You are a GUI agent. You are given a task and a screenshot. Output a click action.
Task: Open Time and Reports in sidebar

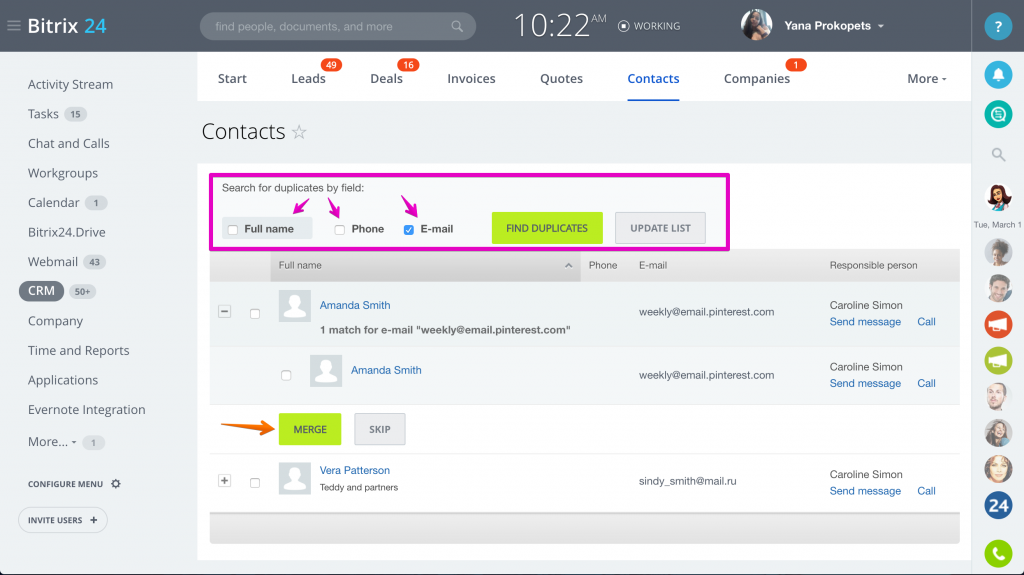[78, 350]
